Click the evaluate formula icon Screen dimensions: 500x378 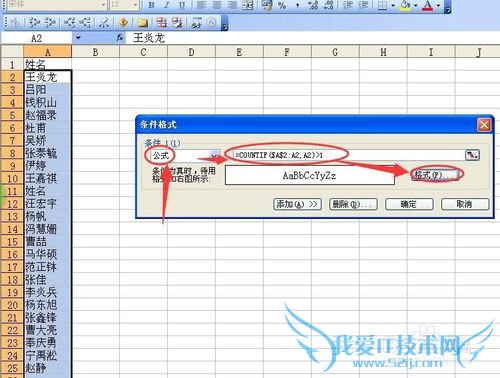[212, 22]
